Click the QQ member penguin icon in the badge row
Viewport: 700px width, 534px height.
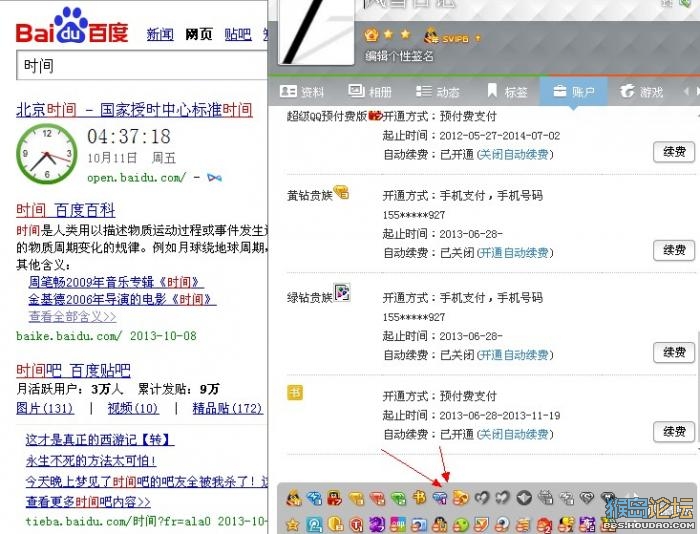click(x=294, y=498)
